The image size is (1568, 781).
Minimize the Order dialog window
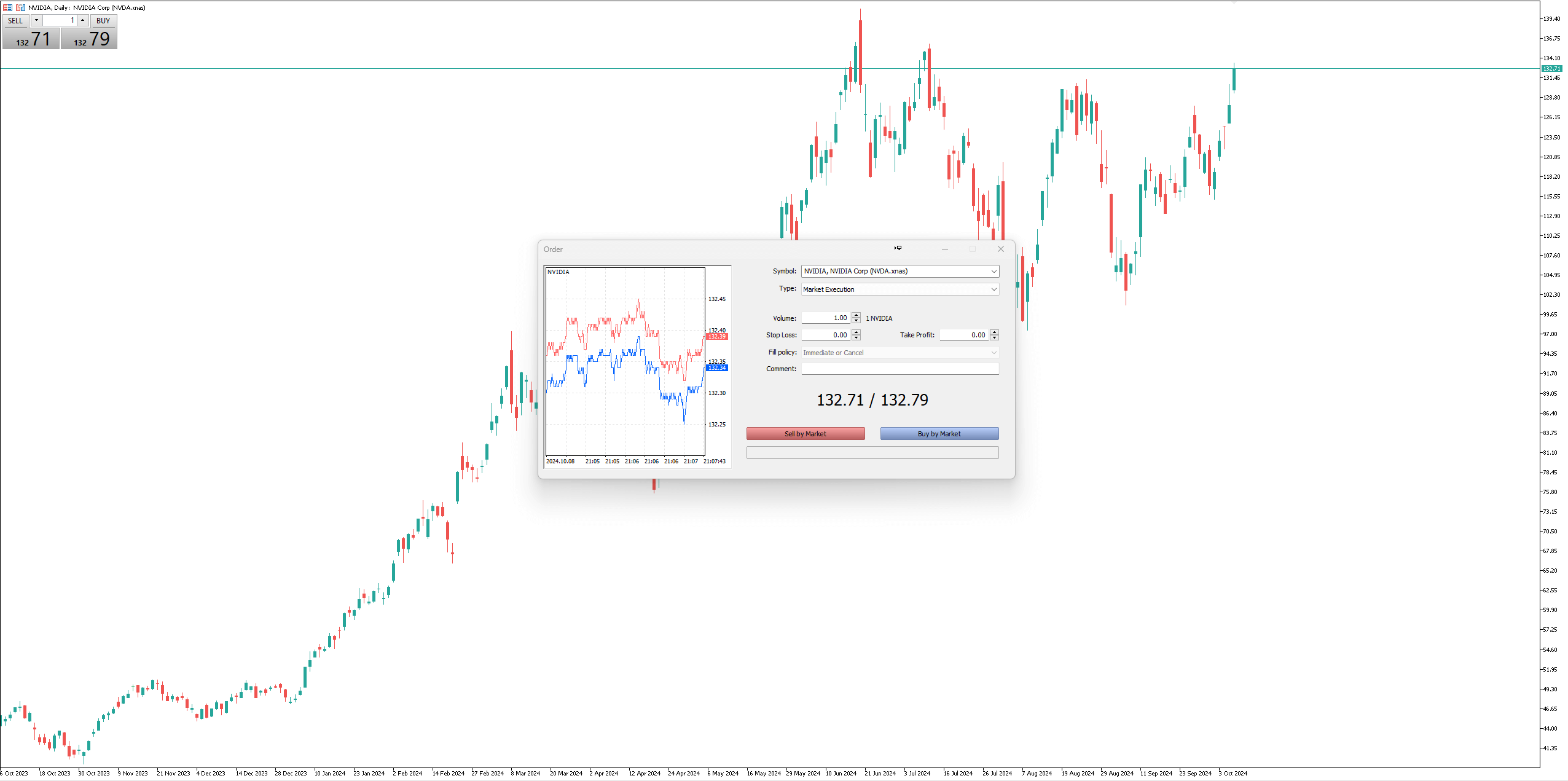(944, 249)
